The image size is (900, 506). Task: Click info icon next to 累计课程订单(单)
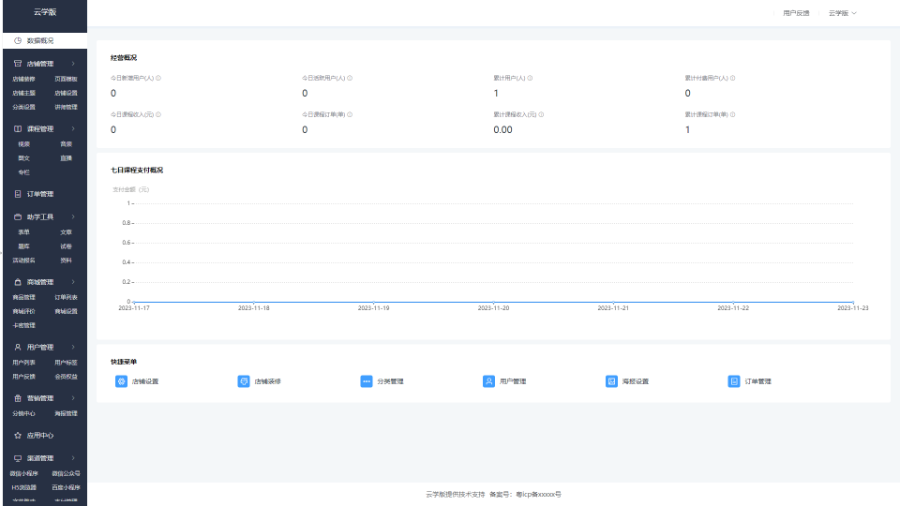(x=732, y=115)
